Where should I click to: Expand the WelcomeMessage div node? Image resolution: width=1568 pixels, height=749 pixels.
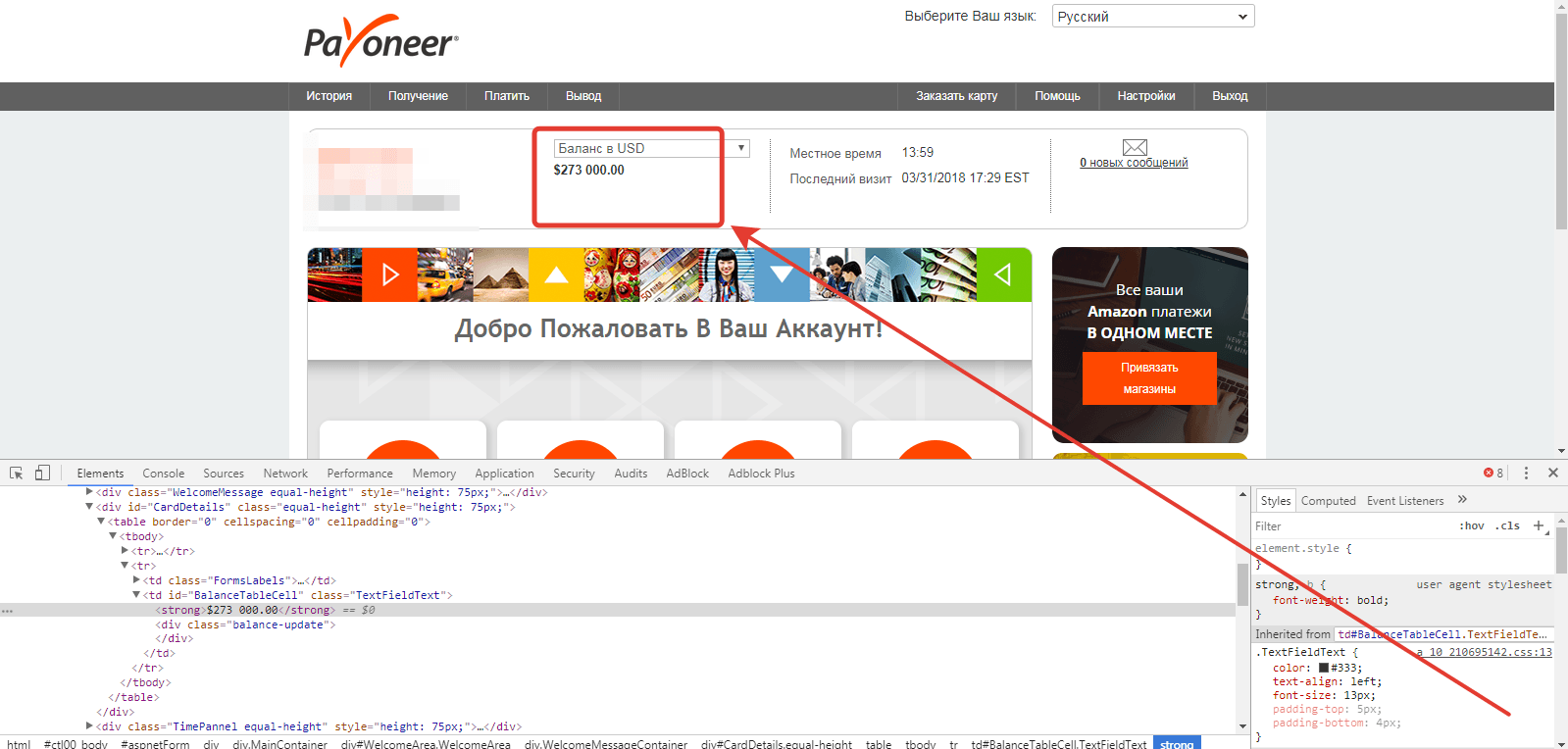89,492
